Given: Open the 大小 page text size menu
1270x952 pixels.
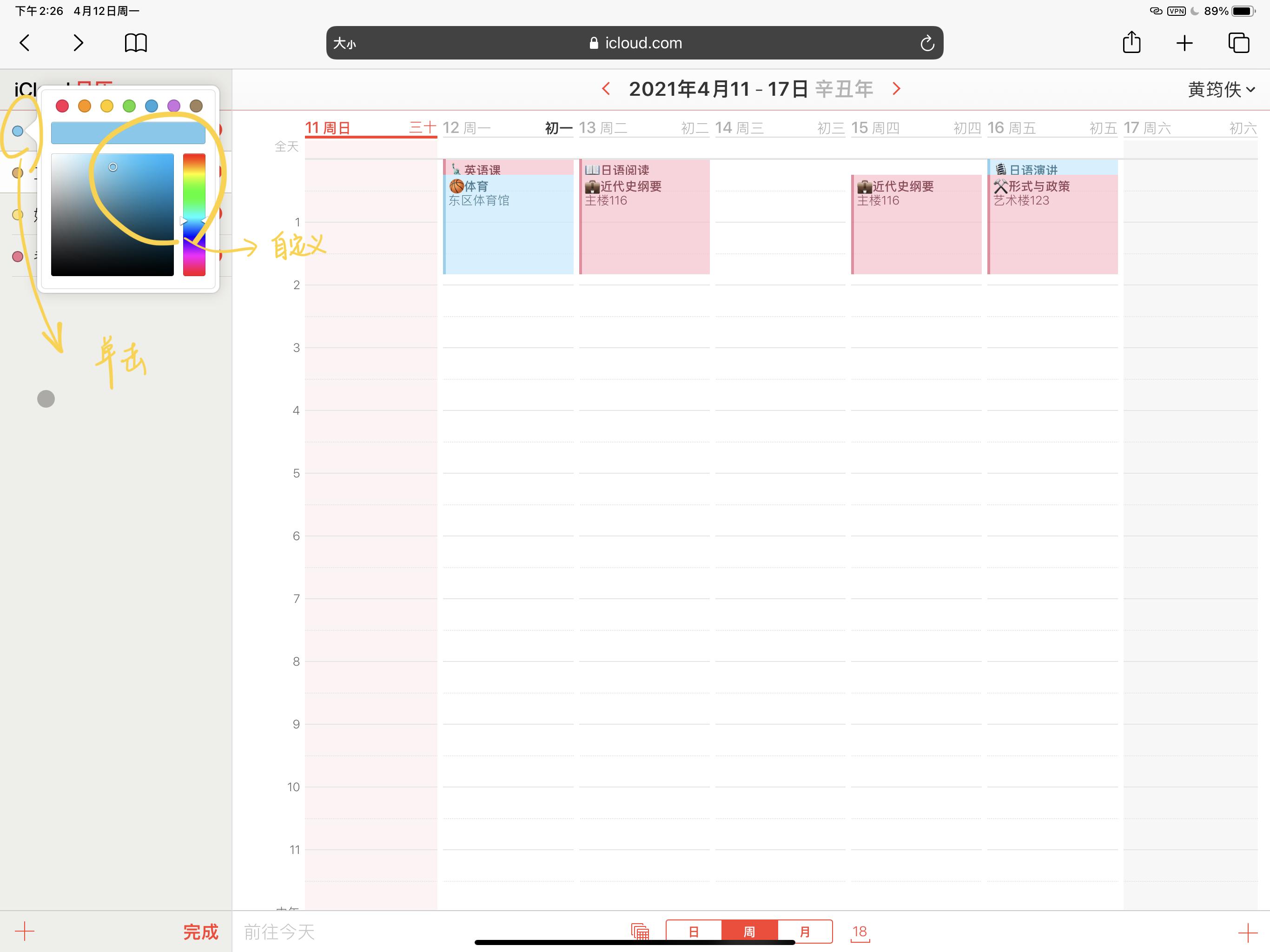Looking at the screenshot, I should [x=344, y=43].
